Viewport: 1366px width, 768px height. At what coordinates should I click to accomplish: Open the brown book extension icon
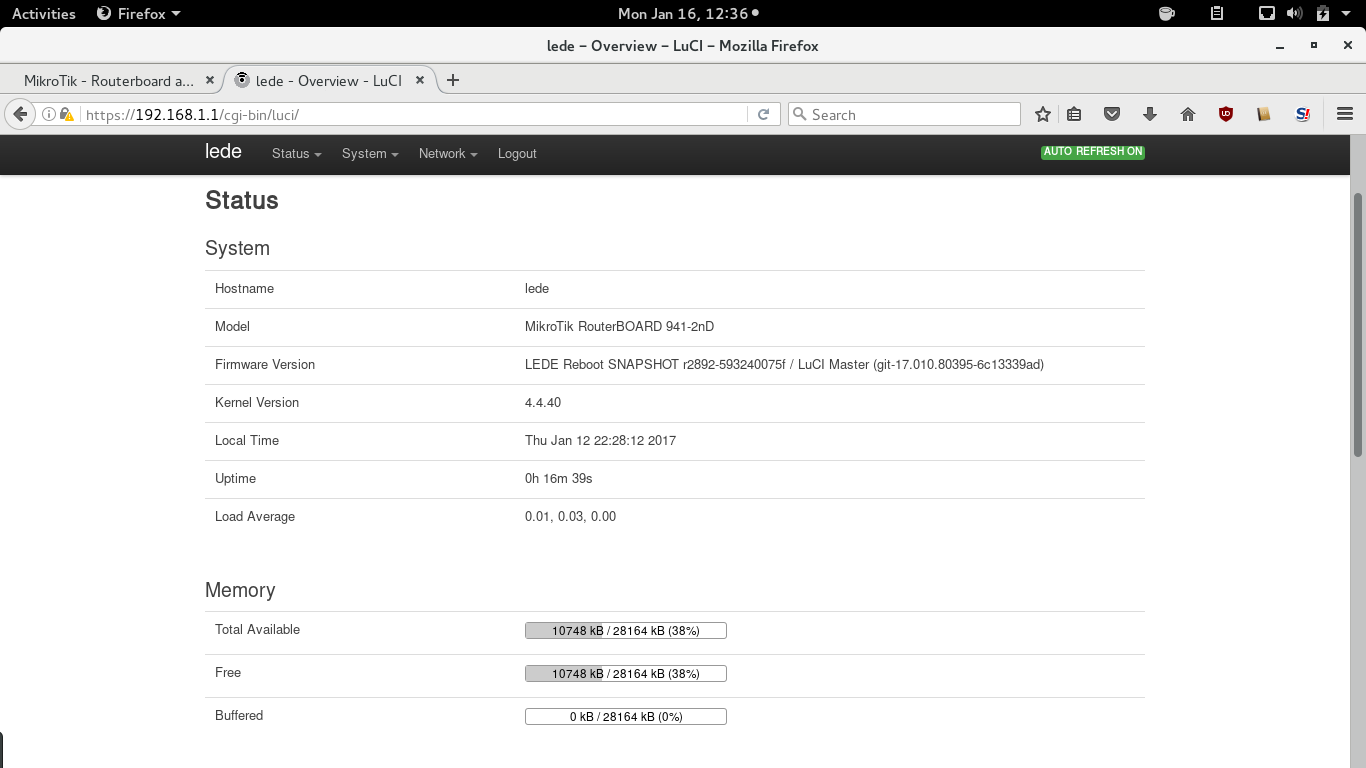point(1264,115)
